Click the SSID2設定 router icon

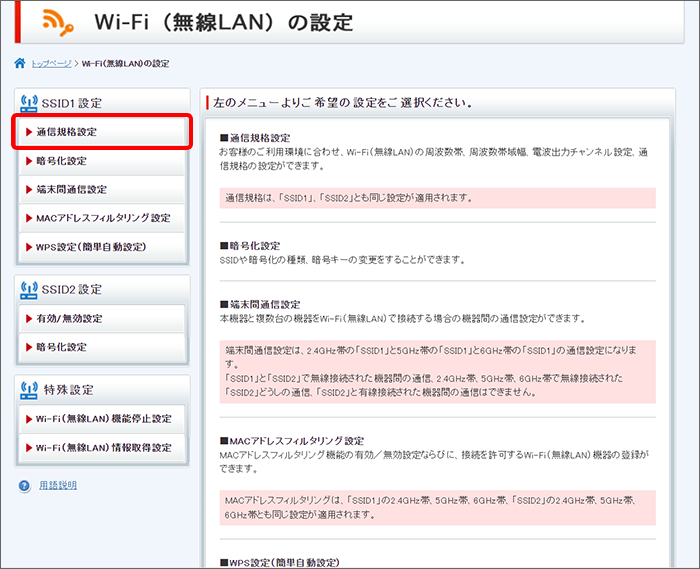coord(29,290)
